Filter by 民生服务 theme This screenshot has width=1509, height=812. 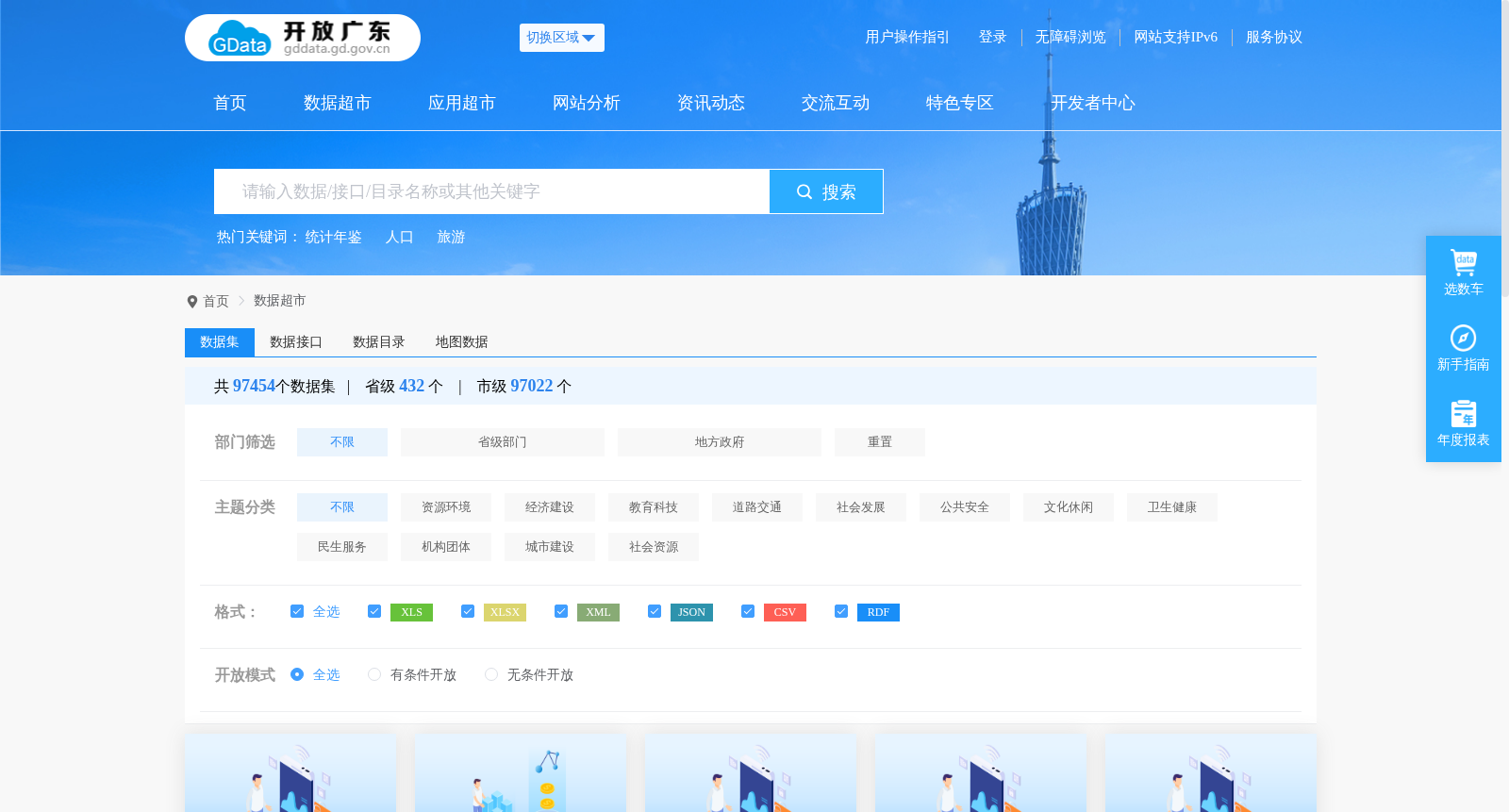click(x=342, y=547)
